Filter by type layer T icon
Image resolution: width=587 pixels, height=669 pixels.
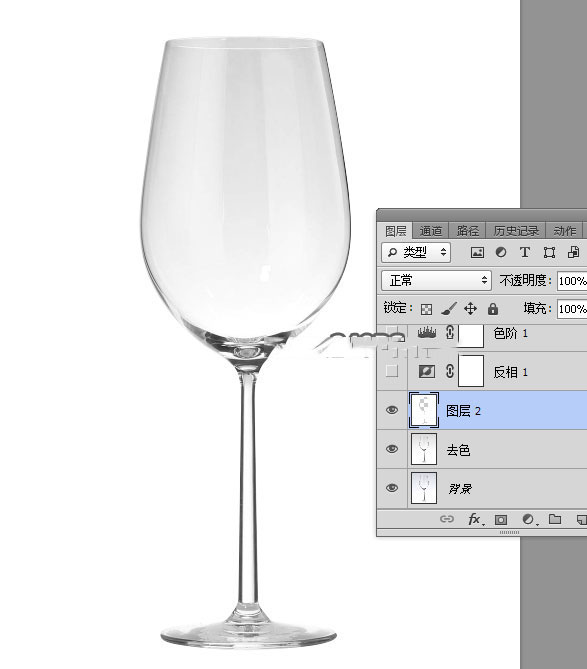pos(525,253)
